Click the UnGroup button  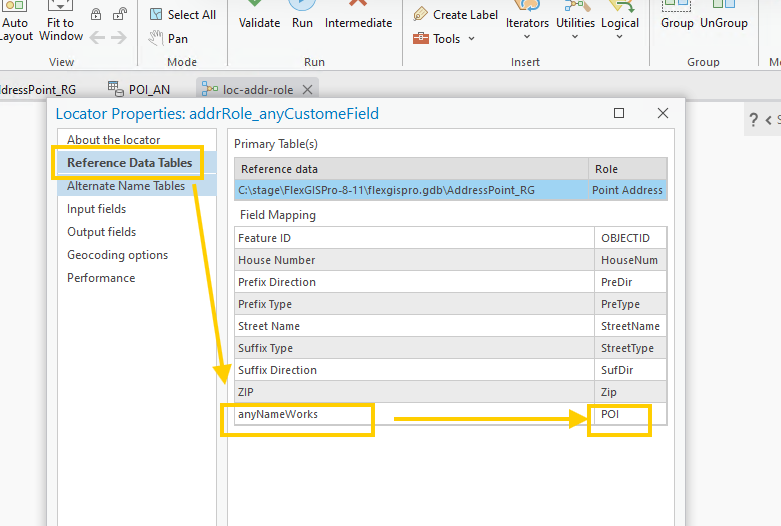[724, 16]
